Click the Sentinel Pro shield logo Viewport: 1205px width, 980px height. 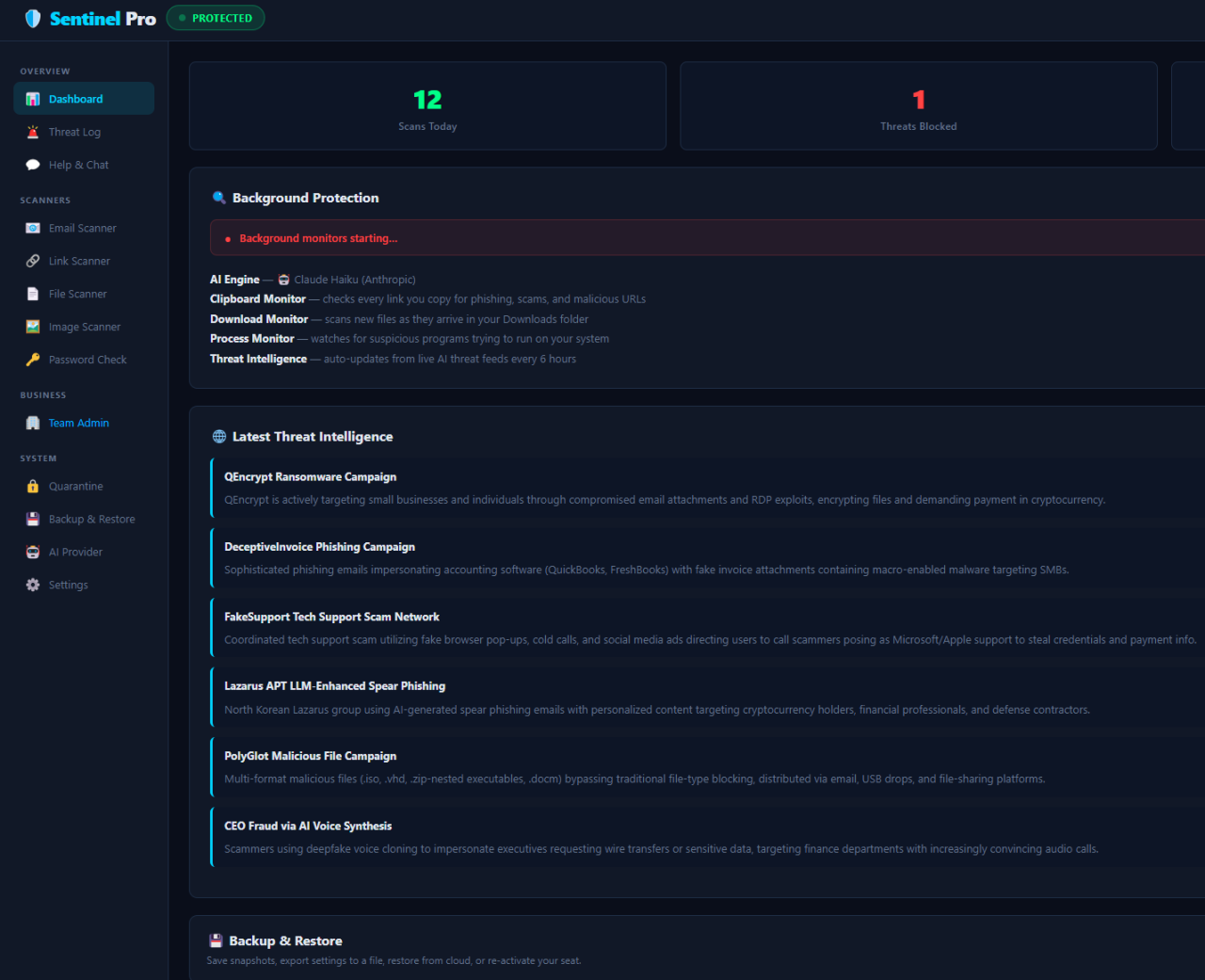32,18
